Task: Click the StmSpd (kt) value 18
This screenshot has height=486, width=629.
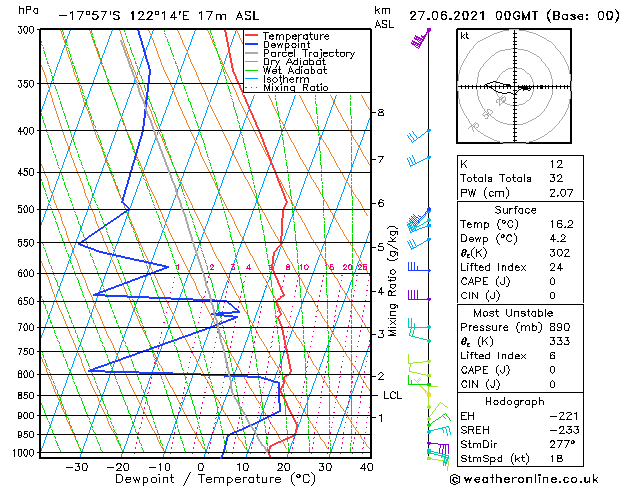Action: pos(556,458)
